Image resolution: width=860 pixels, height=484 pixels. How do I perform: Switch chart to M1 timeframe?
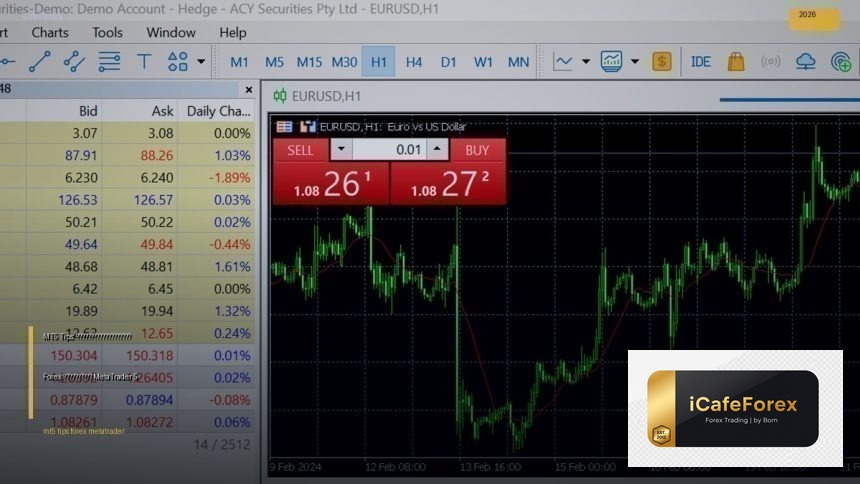point(239,62)
